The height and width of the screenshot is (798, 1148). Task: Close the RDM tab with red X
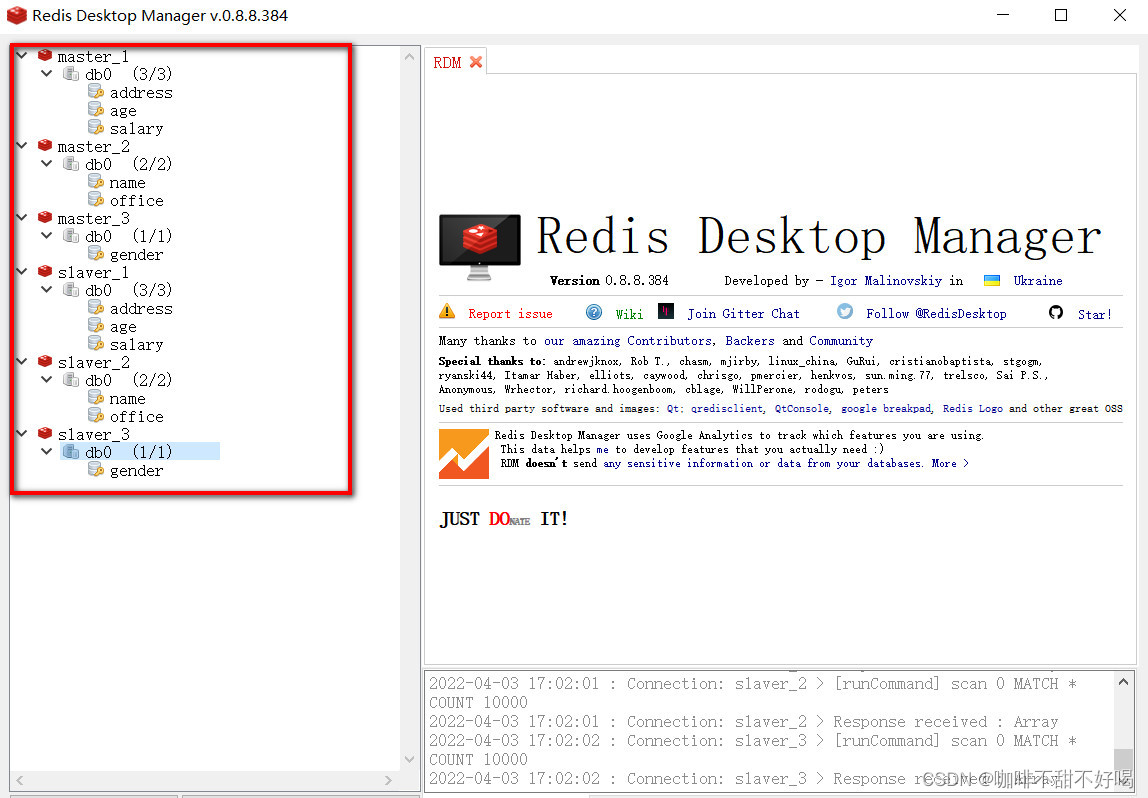476,61
